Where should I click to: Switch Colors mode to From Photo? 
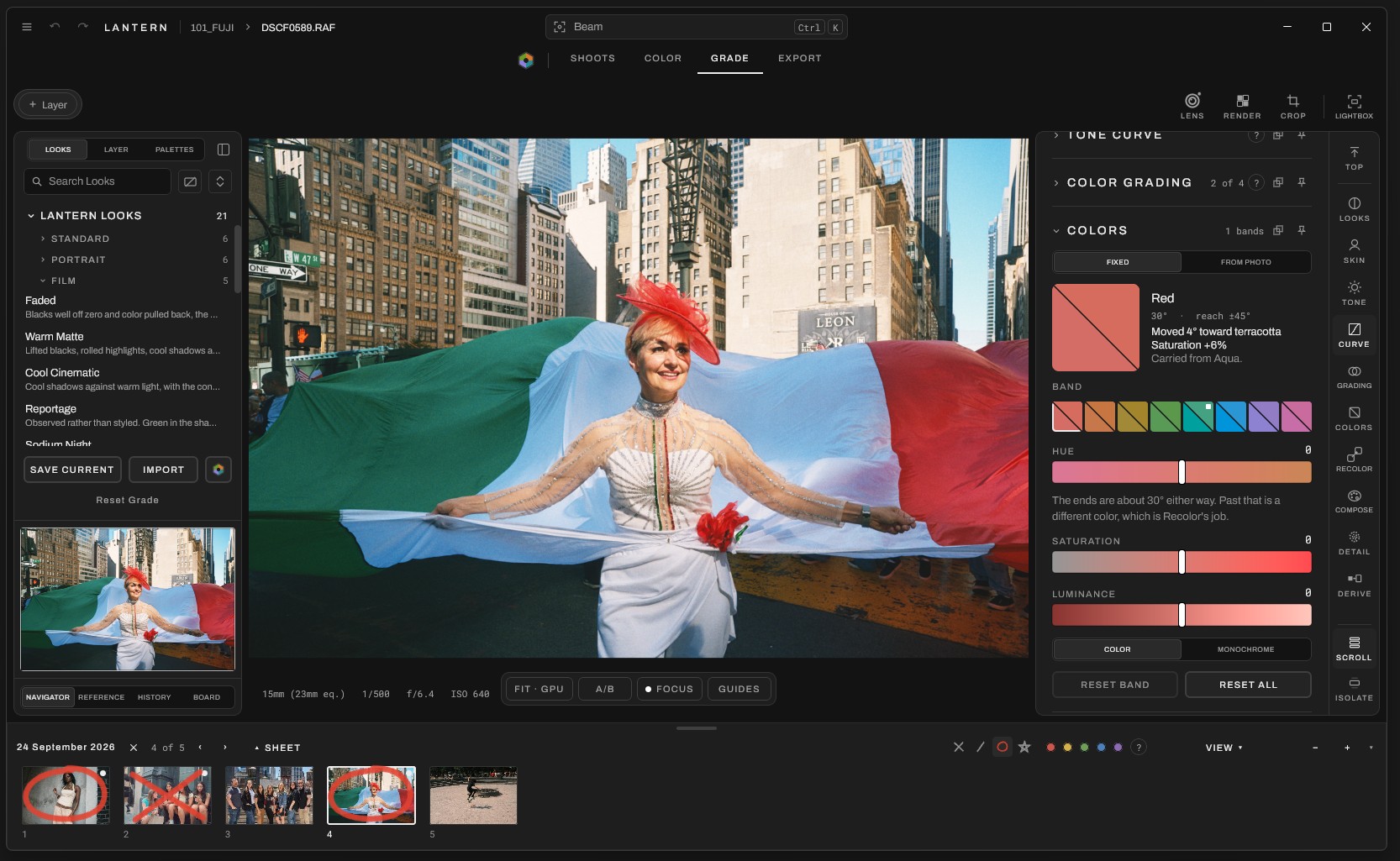[x=1245, y=262]
